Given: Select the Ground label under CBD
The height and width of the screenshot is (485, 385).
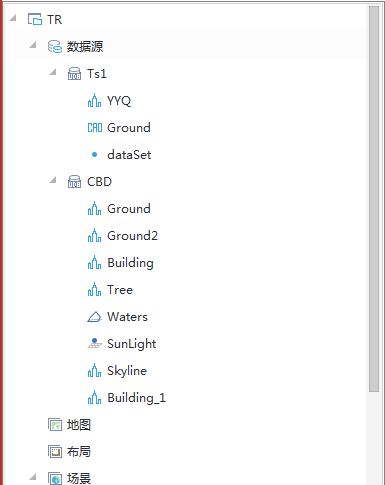Looking at the screenshot, I should (x=129, y=209).
